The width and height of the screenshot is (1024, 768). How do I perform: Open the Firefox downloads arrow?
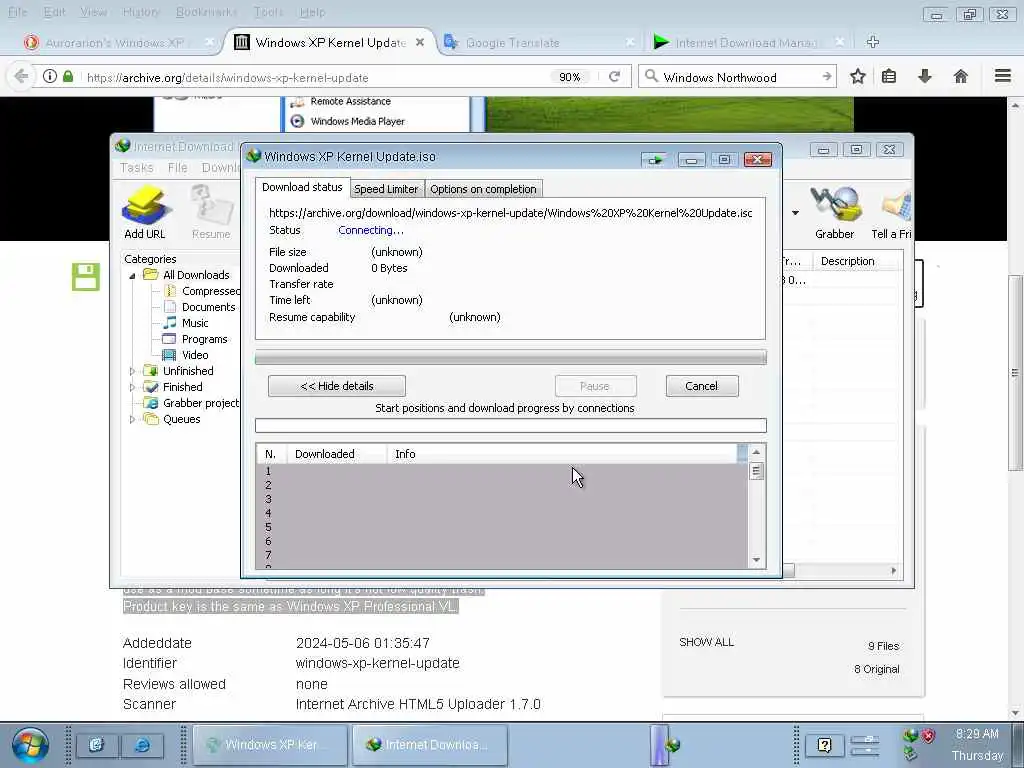[x=925, y=76]
